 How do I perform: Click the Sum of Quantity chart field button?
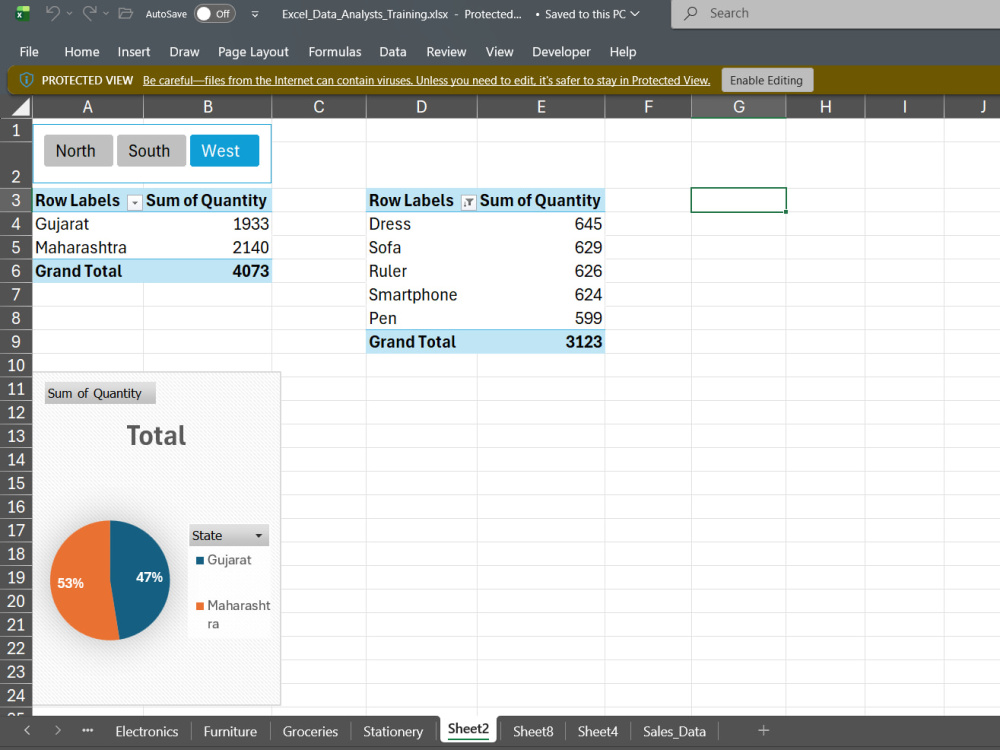click(x=100, y=393)
